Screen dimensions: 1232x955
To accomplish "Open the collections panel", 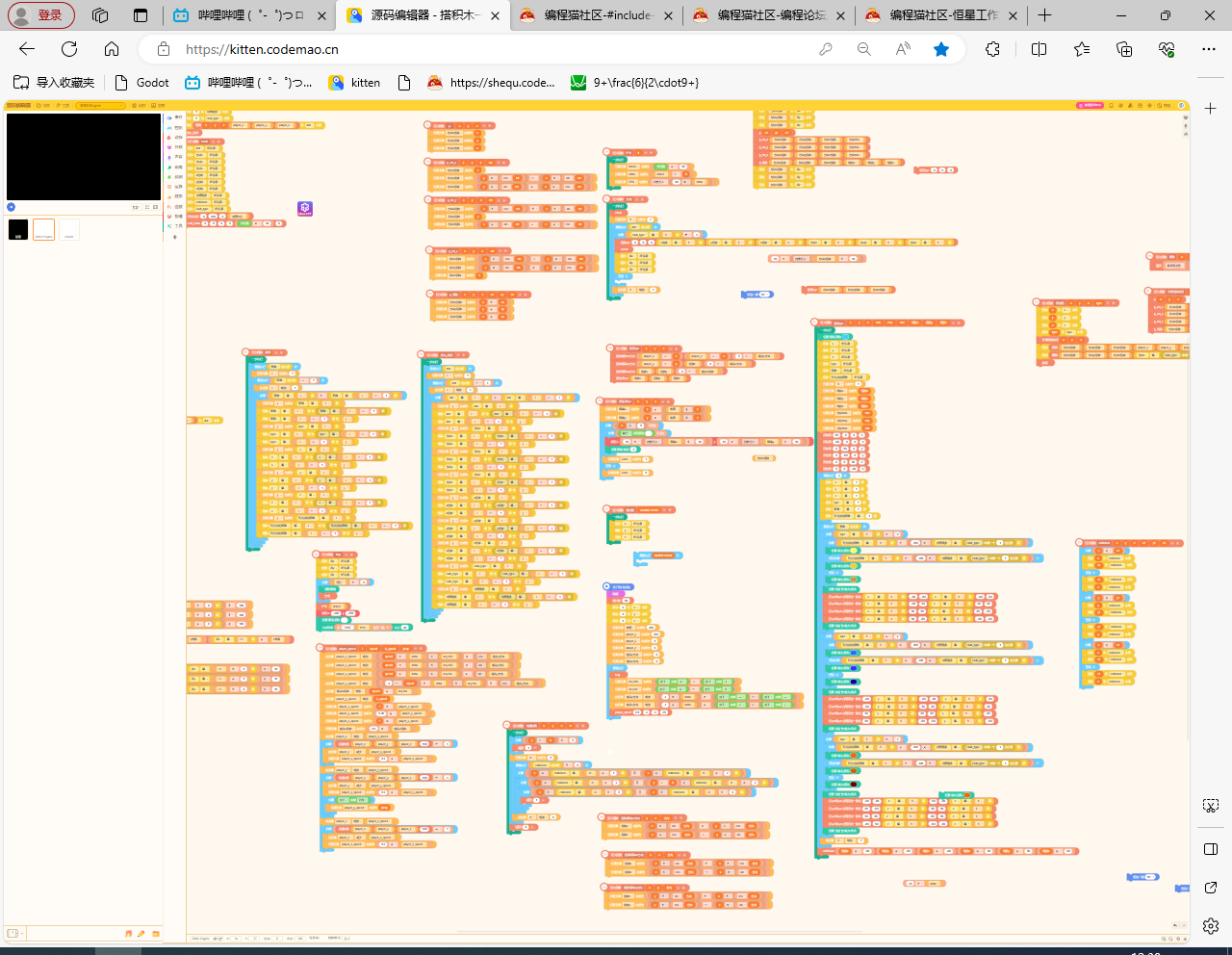I will click(x=1124, y=49).
